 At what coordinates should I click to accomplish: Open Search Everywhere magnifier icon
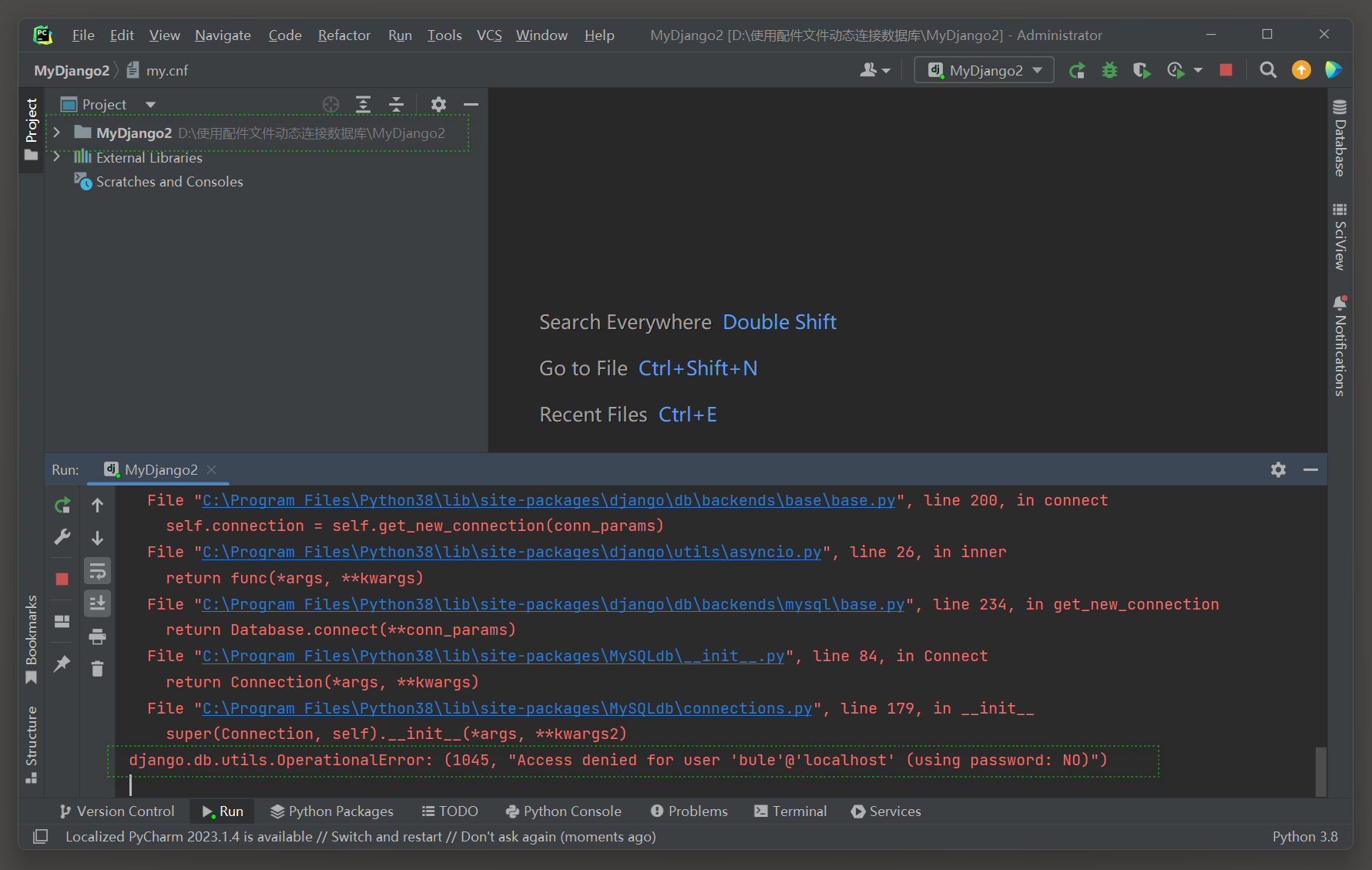point(1268,70)
